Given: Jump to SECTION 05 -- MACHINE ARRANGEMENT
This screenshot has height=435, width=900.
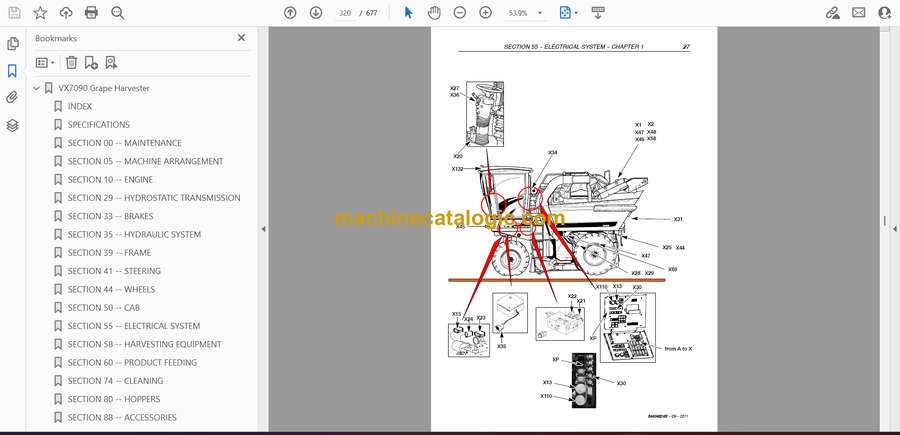Looking at the screenshot, I should pos(145,161).
